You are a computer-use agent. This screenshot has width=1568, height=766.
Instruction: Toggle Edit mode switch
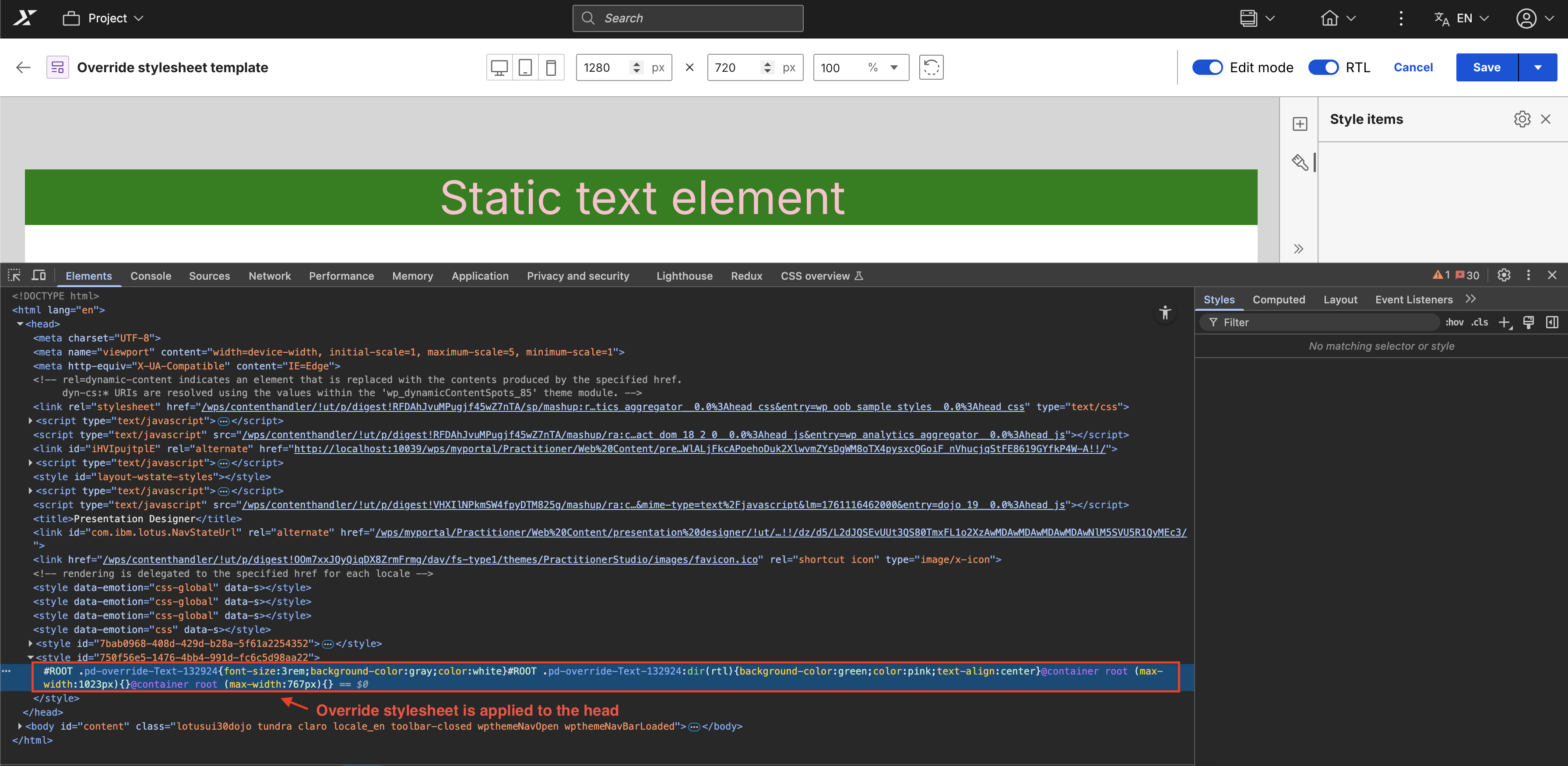coord(1207,67)
